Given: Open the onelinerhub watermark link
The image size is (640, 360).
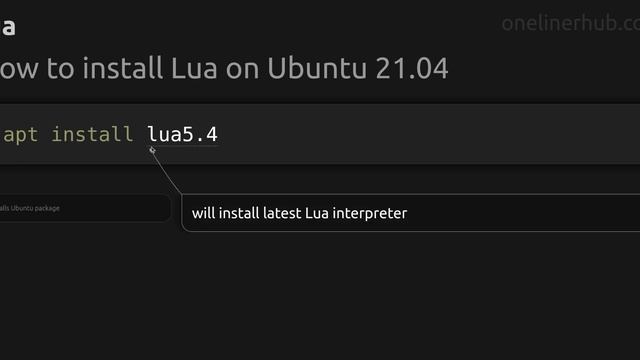Looking at the screenshot, I should tap(571, 23).
